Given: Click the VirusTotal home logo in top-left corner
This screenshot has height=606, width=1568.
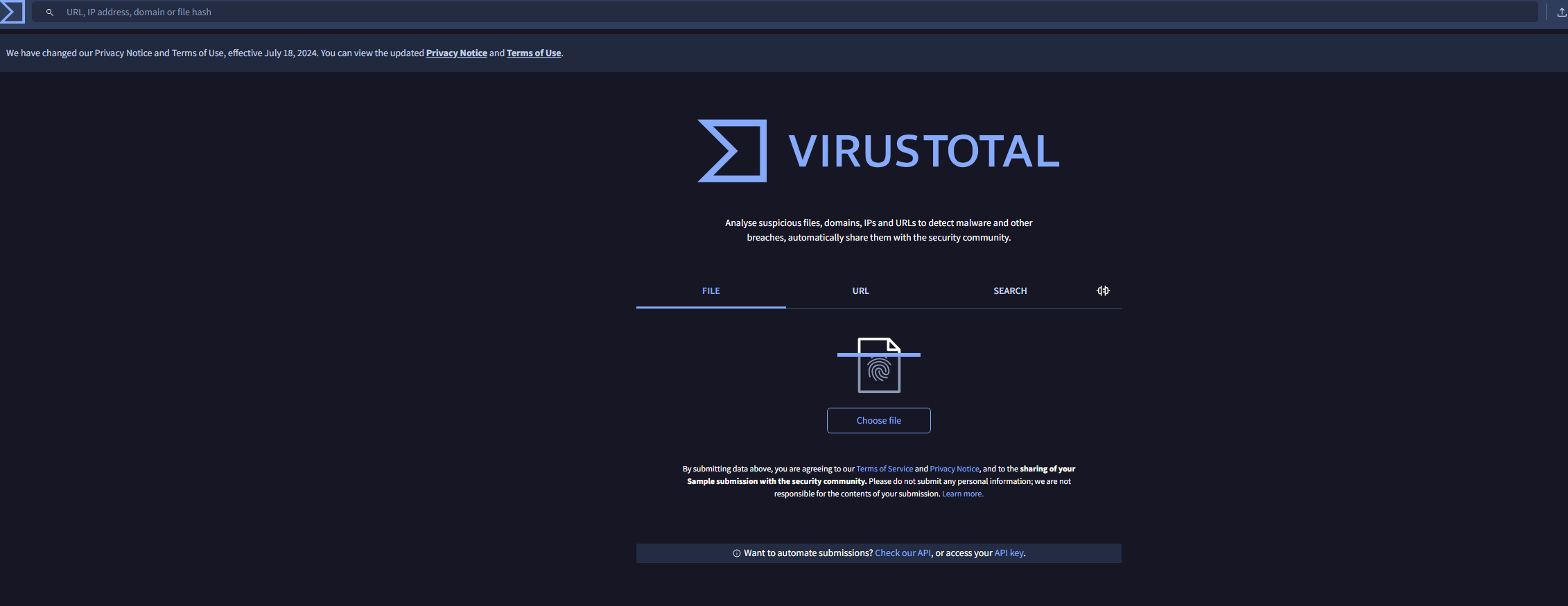Looking at the screenshot, I should coord(12,12).
